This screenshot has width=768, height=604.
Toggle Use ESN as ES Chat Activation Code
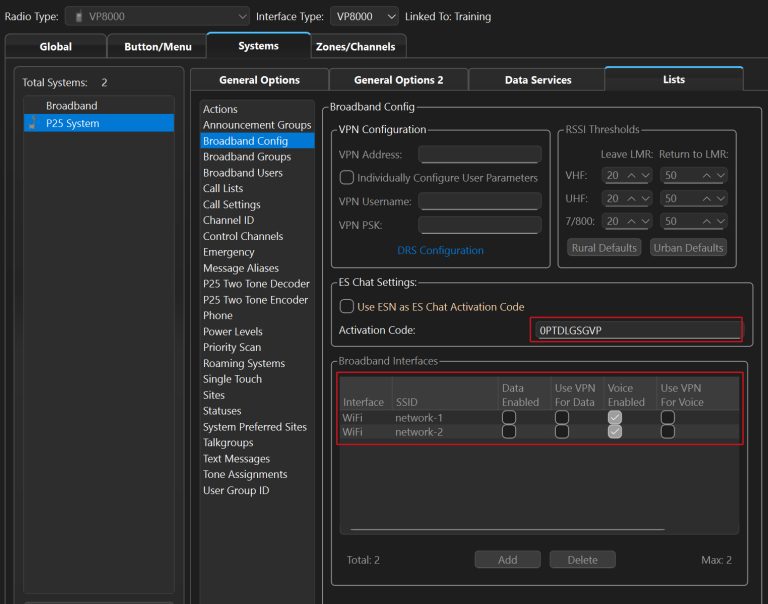347,306
